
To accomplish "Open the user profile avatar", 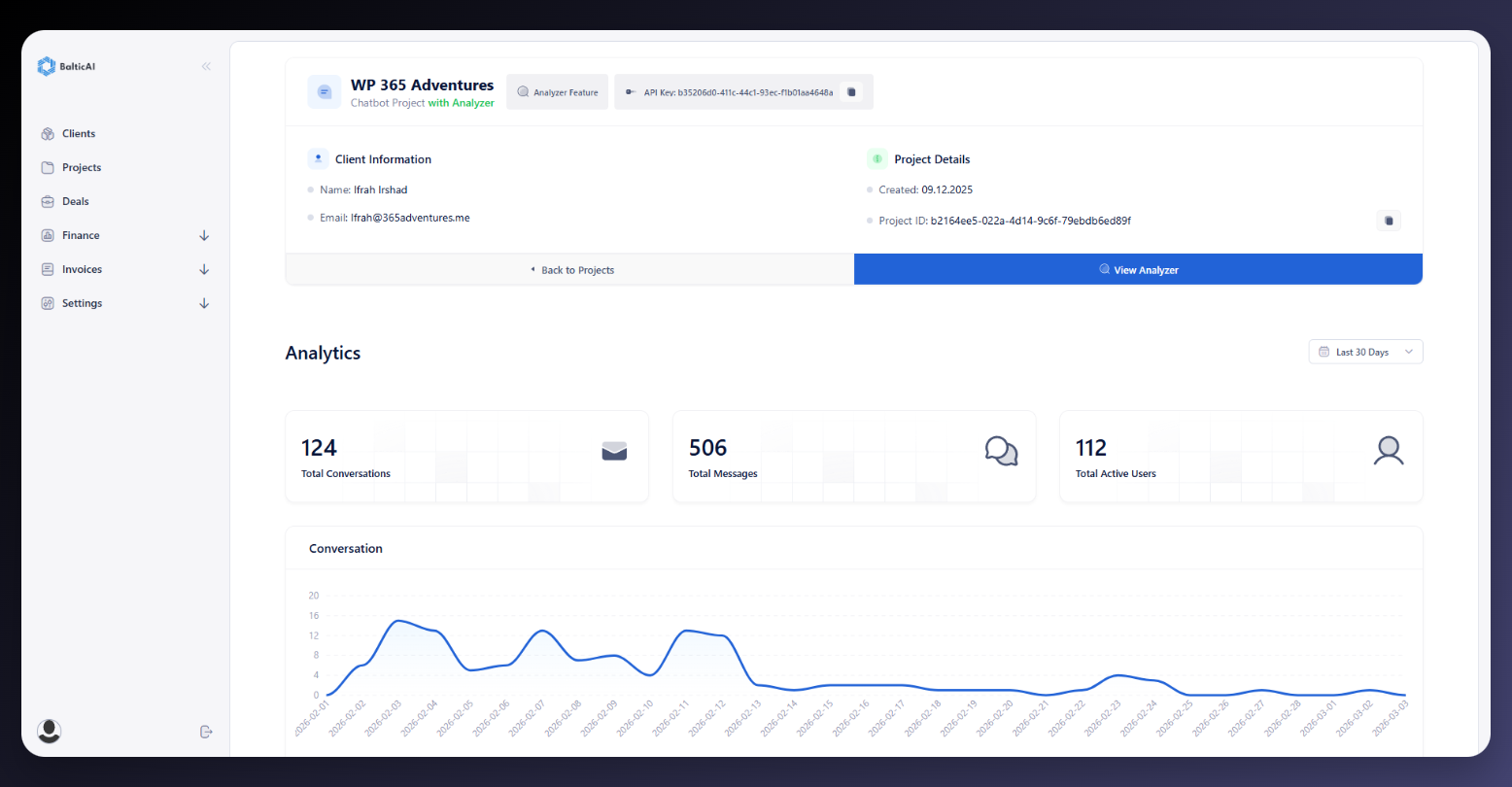I will pos(49,731).
